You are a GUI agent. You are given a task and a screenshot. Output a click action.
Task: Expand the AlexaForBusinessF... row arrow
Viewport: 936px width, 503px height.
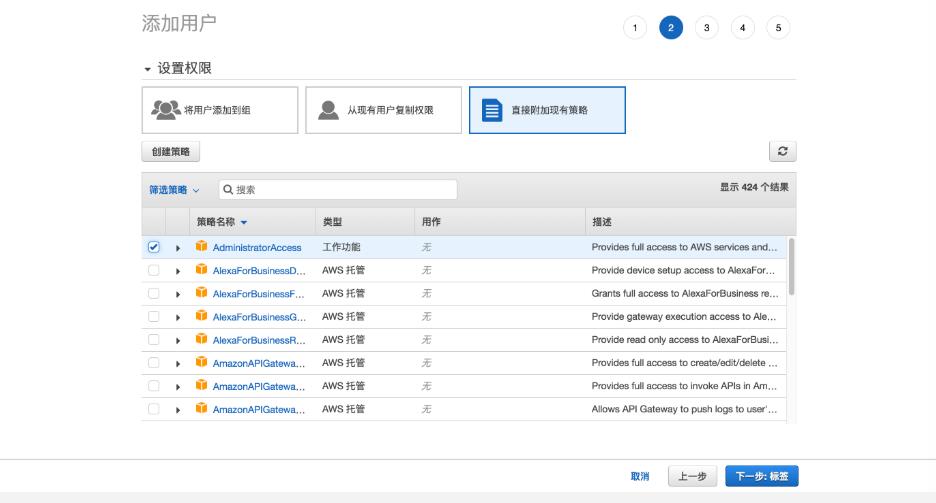pos(178,294)
